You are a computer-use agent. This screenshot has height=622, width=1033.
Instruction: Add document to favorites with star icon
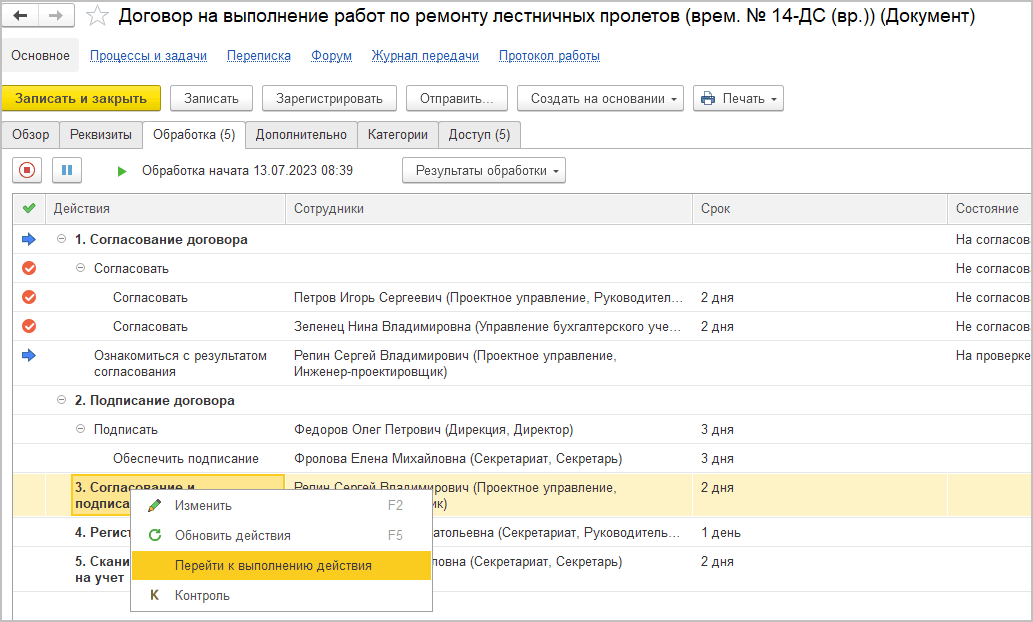pos(97,16)
